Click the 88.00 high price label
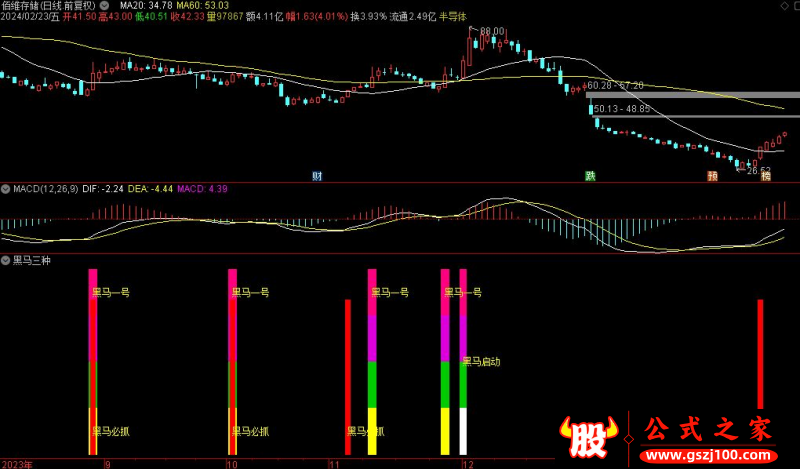 point(491,32)
